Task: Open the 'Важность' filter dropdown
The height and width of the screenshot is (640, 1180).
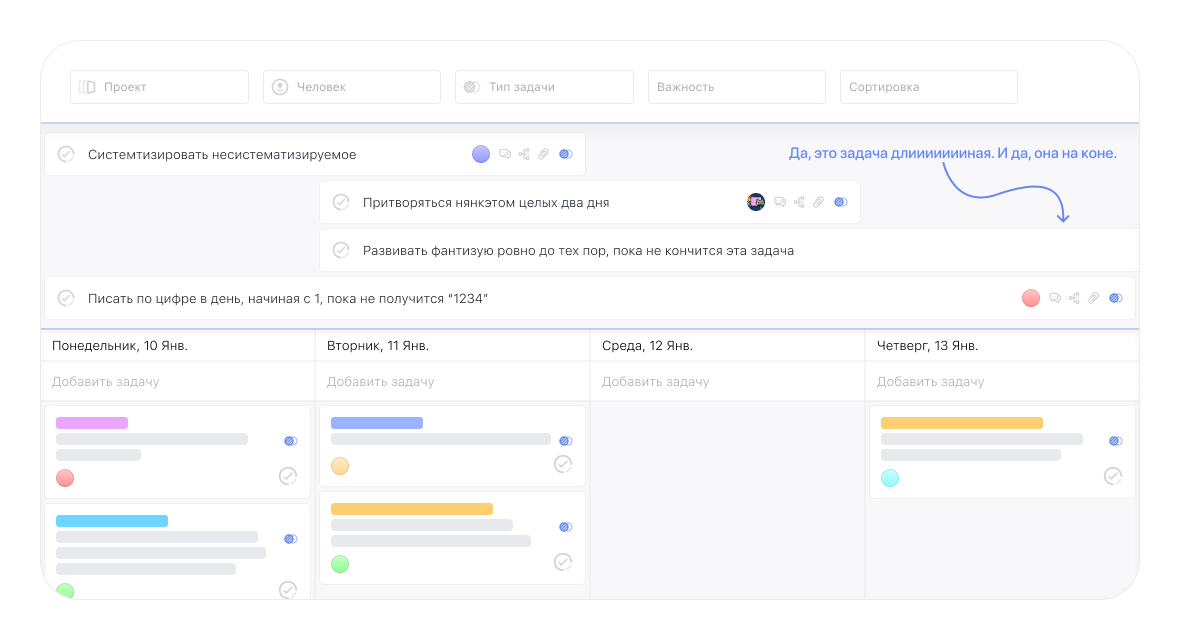Action: coord(737,87)
